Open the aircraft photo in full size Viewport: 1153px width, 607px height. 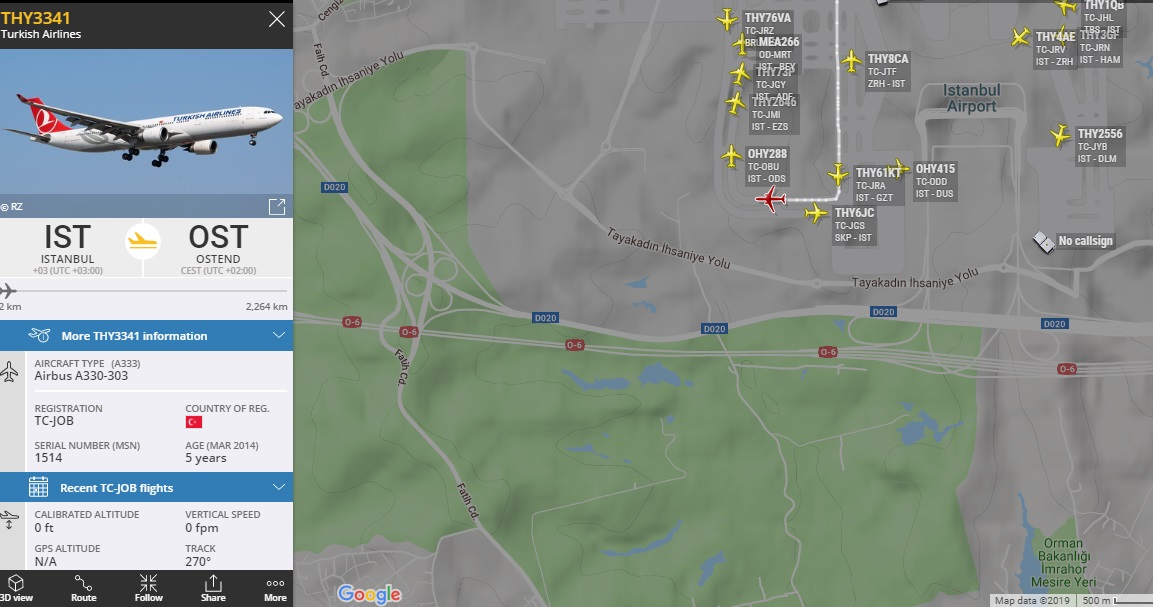coord(277,207)
